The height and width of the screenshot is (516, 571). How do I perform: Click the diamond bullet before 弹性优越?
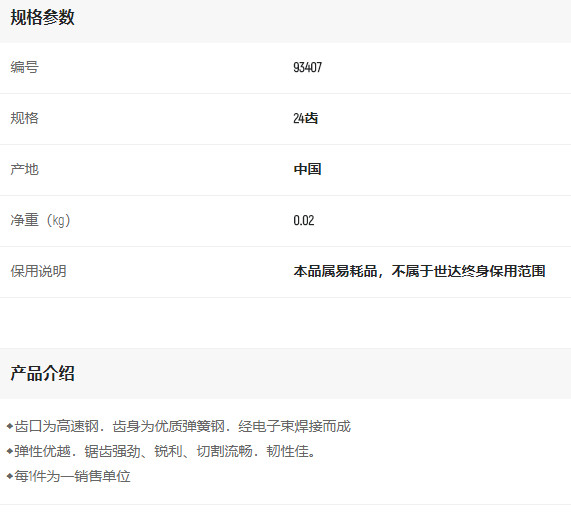tap(10, 451)
